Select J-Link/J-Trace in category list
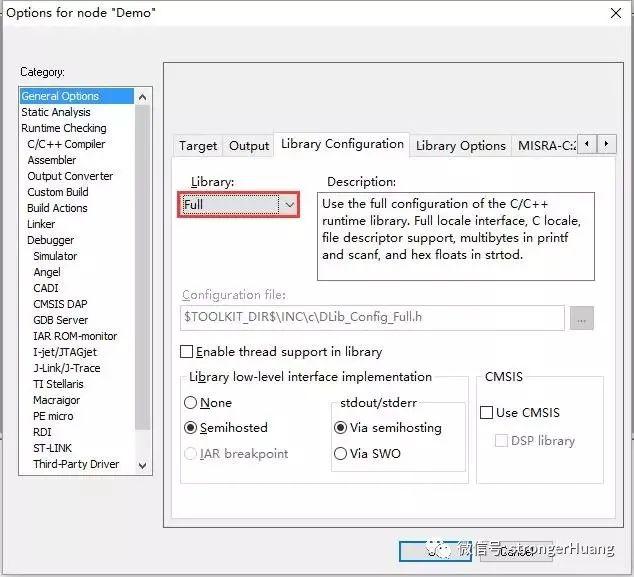 click(x=77, y=368)
